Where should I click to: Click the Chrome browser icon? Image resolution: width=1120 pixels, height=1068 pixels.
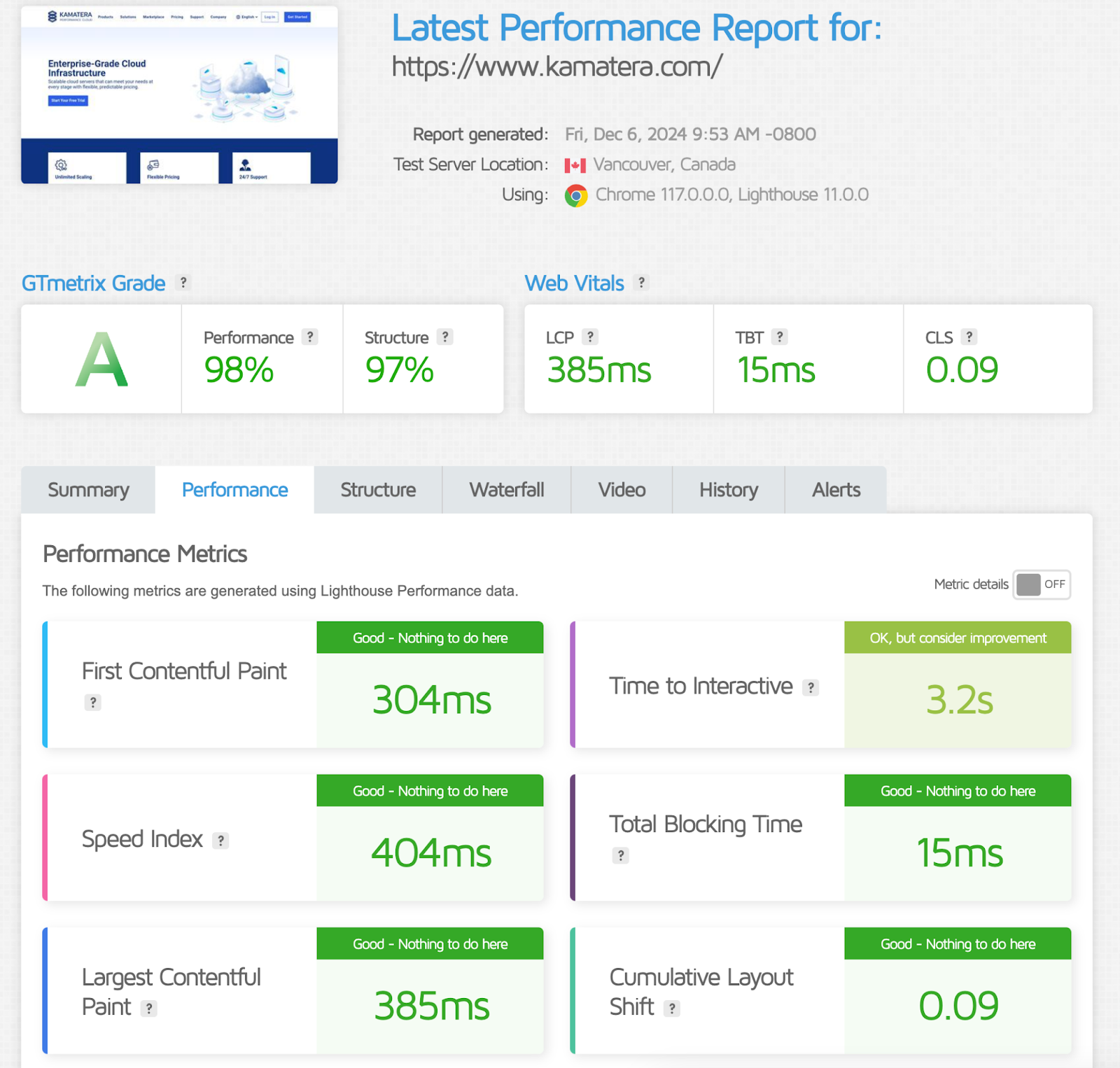pos(576,196)
